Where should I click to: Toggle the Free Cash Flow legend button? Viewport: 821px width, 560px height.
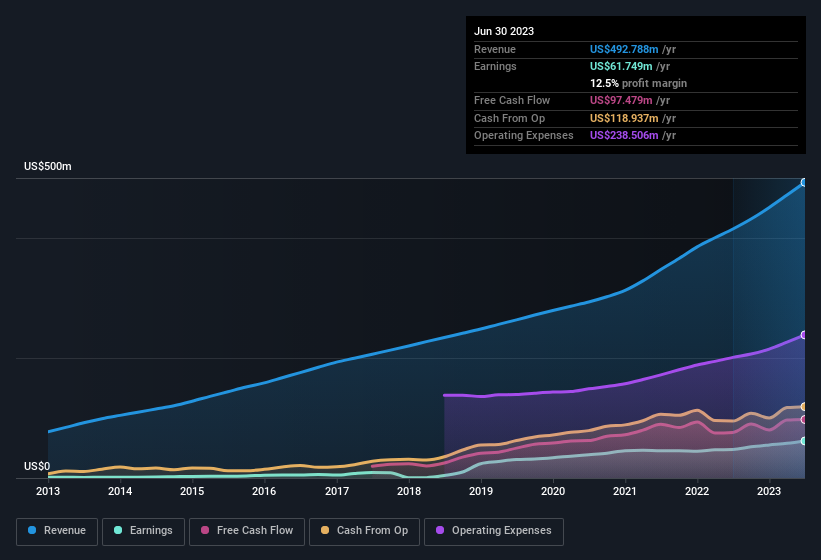click(x=247, y=531)
